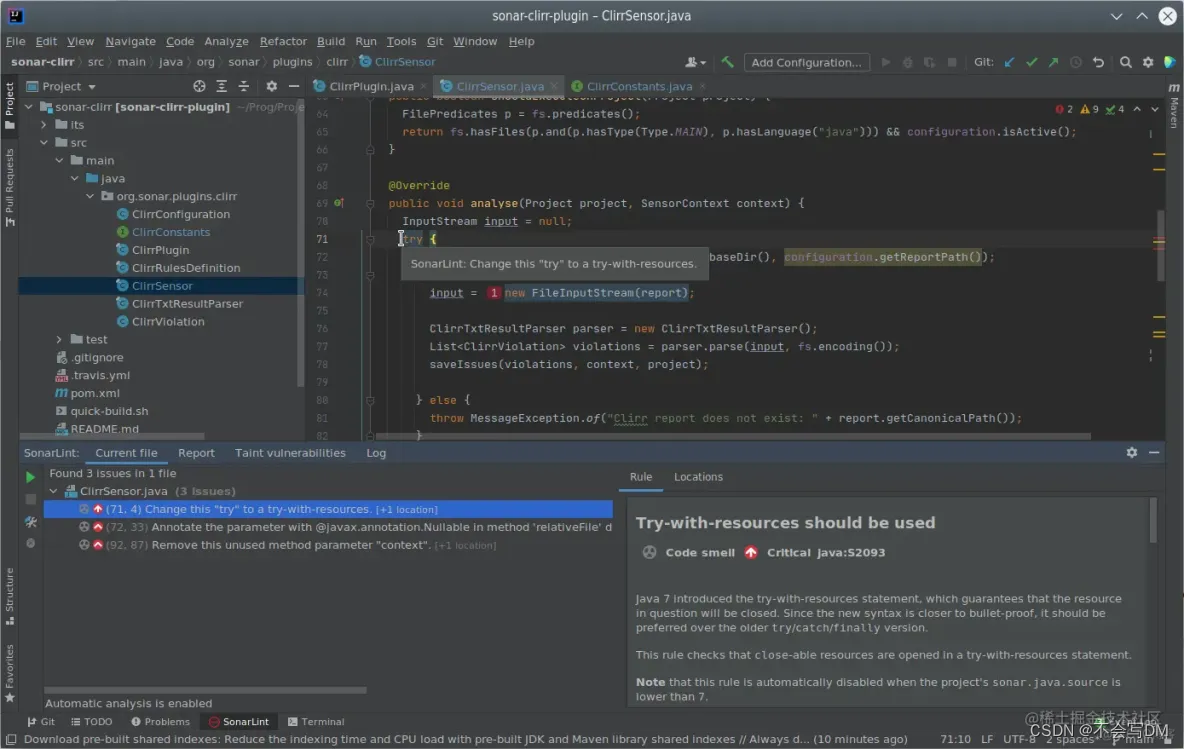Open the TODO tool window button

[91, 722]
